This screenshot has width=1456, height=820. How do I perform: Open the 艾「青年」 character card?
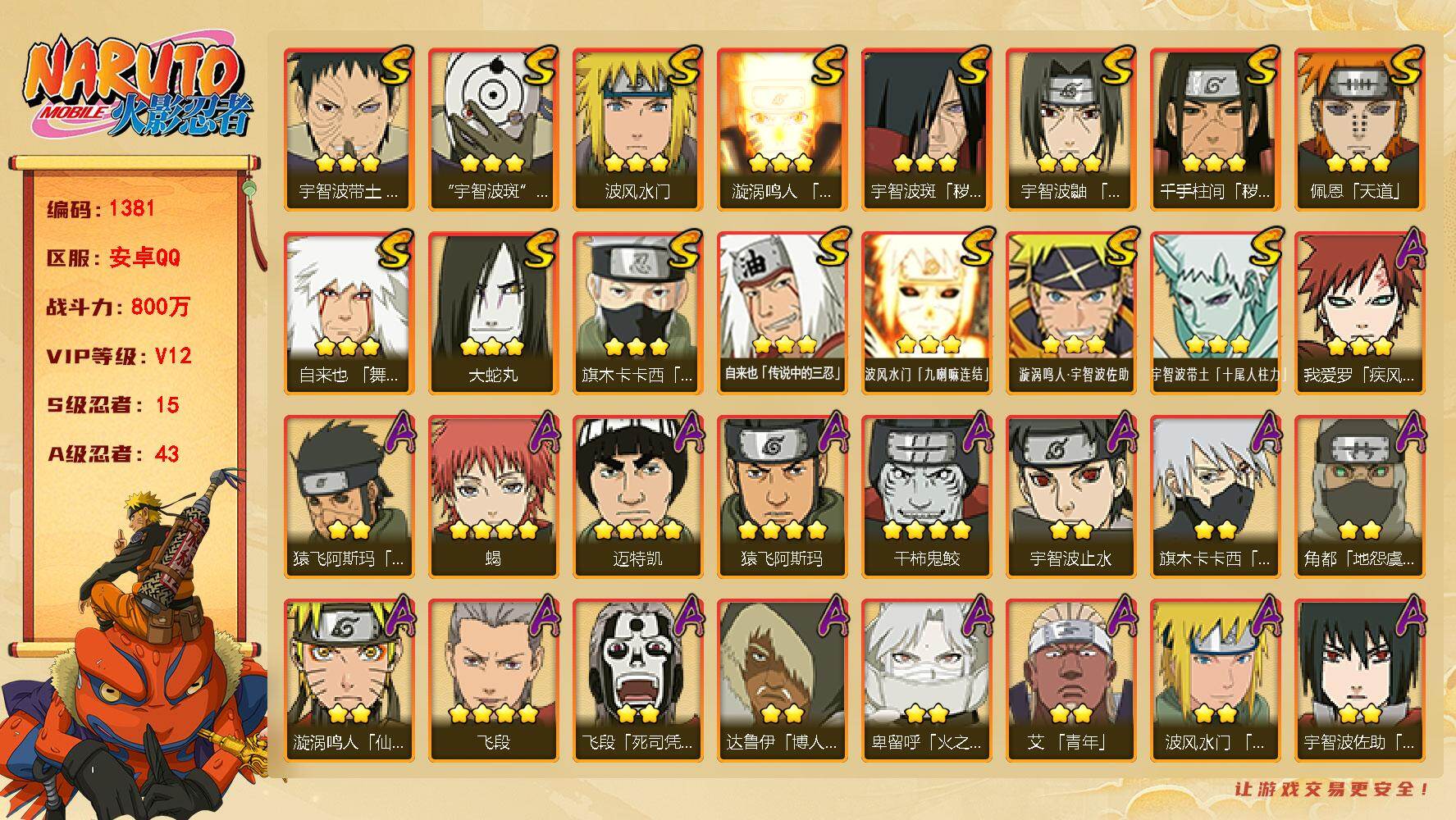[1070, 680]
